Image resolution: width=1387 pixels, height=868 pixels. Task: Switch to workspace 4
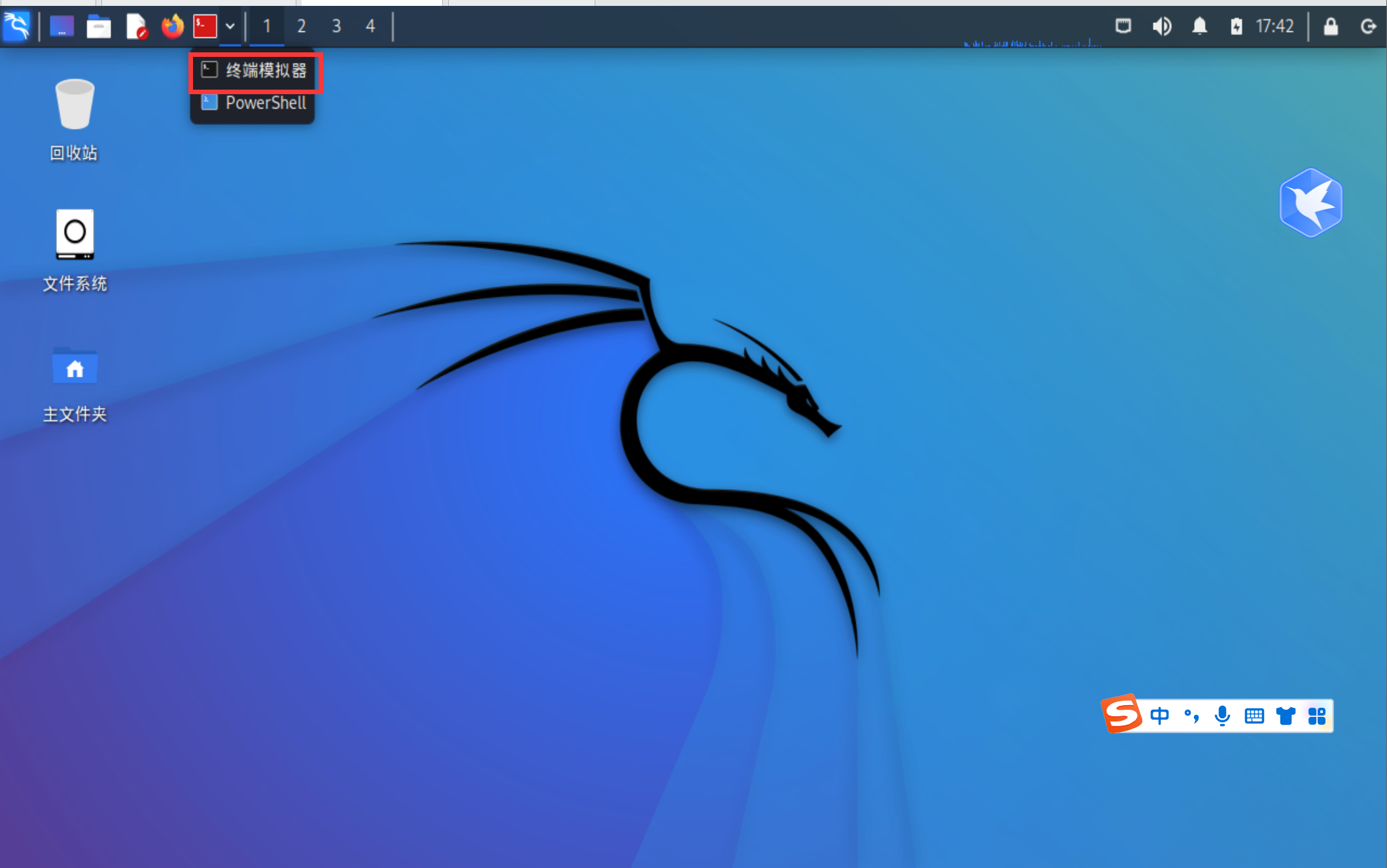[370, 26]
